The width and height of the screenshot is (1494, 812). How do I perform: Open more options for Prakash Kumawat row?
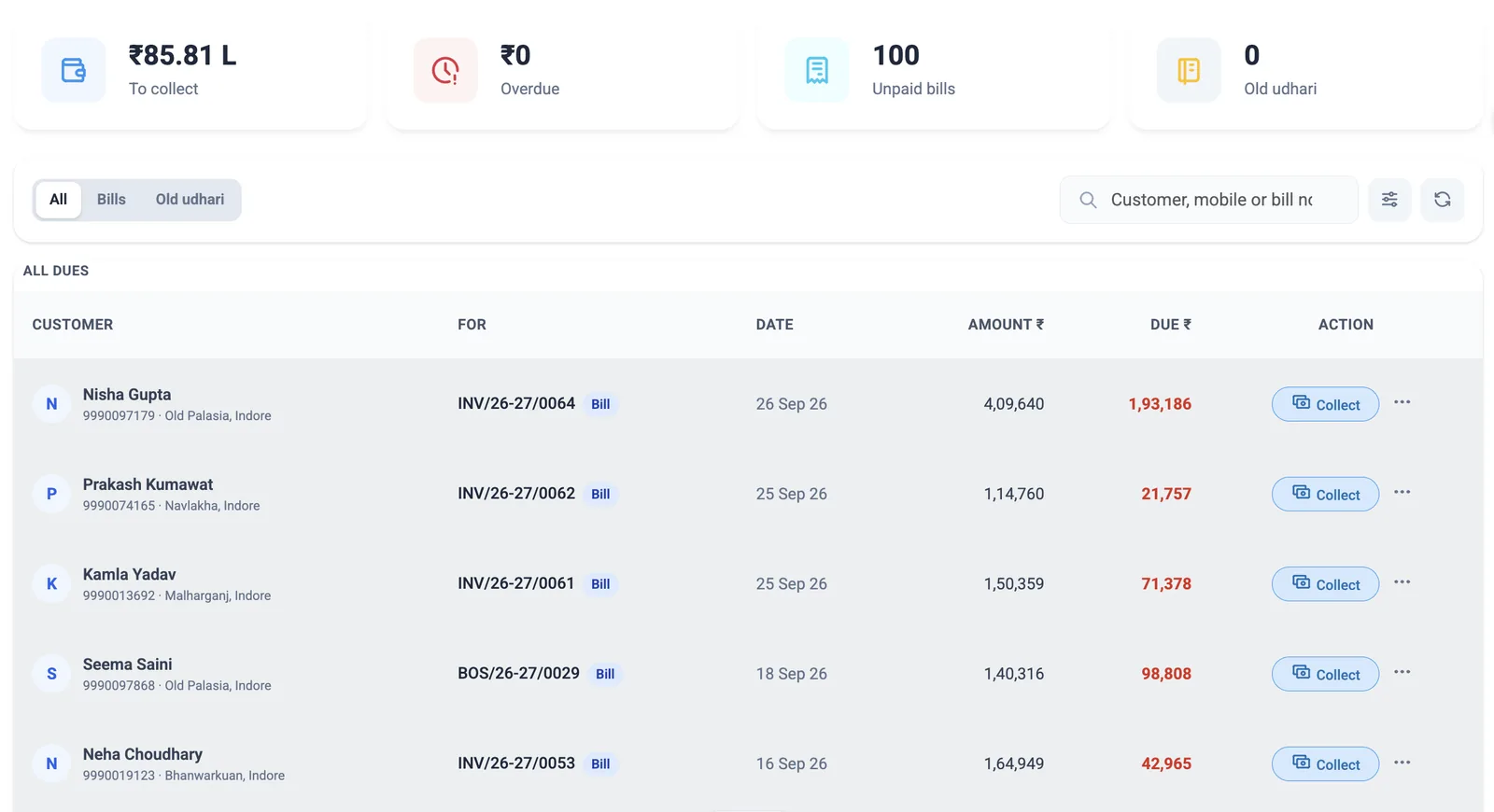[x=1402, y=492]
